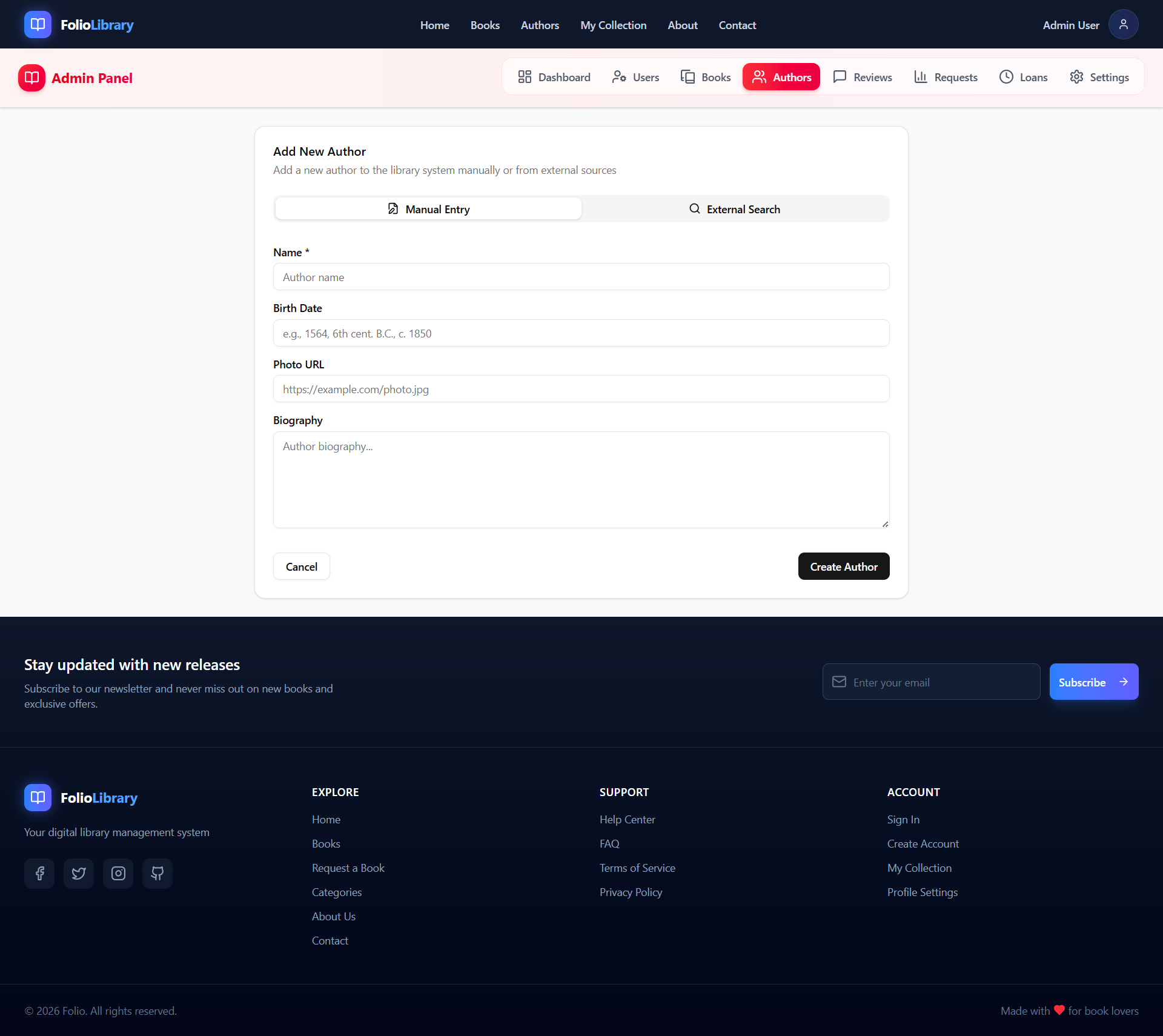Click the Admin User avatar

point(1122,24)
